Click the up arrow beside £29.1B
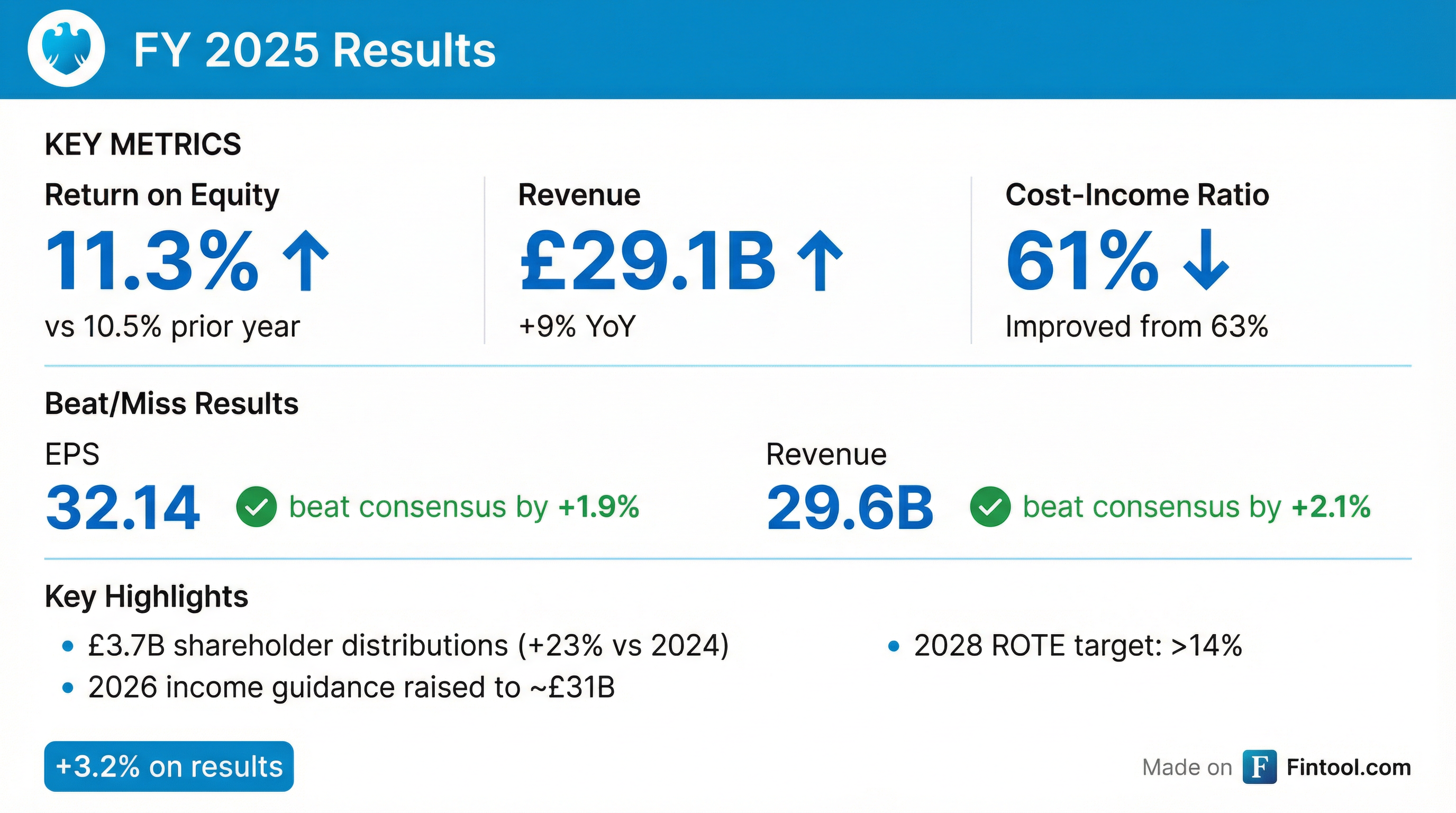1456x813 pixels. (x=820, y=260)
